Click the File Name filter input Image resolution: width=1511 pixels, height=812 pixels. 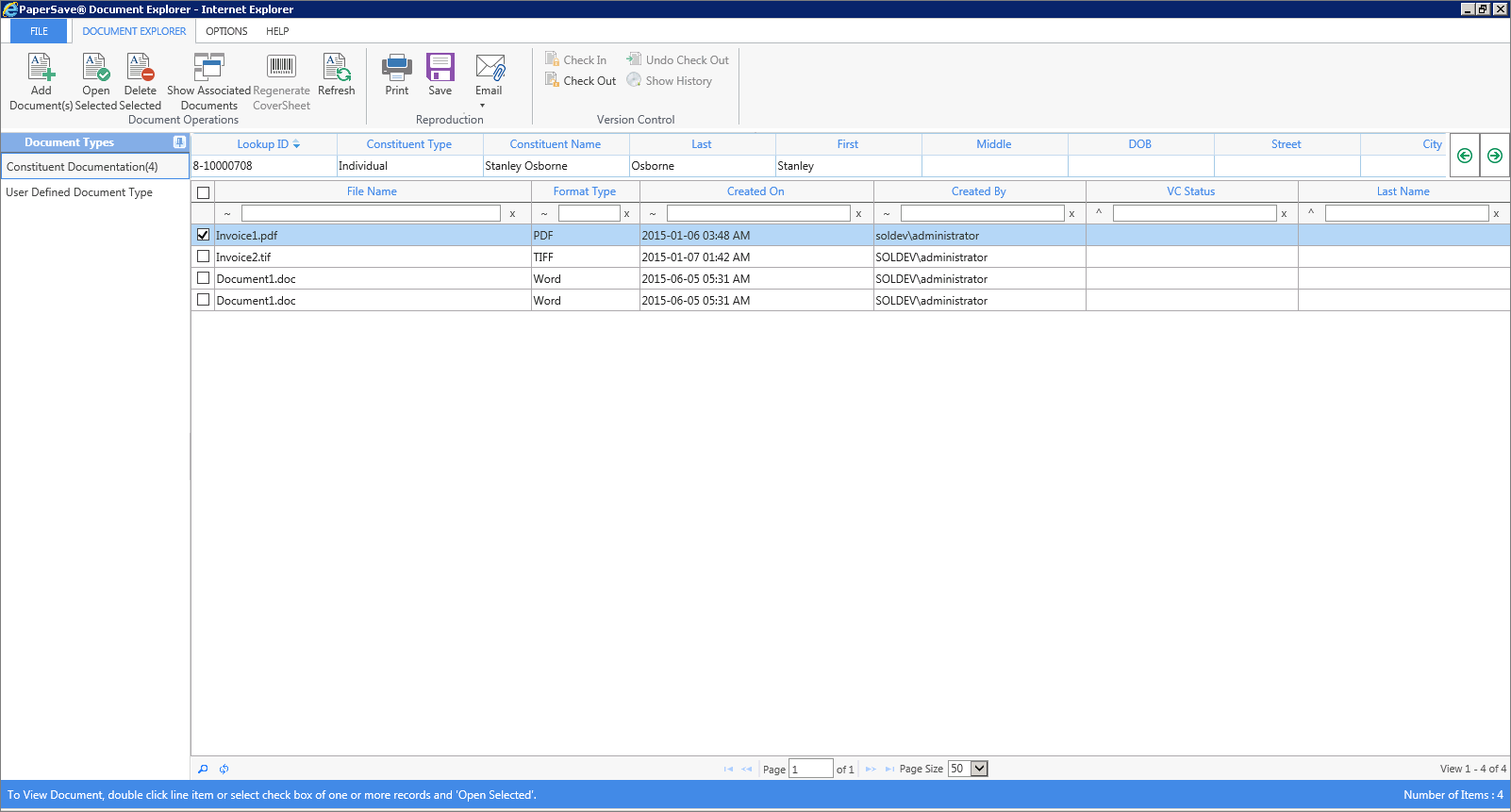(371, 214)
